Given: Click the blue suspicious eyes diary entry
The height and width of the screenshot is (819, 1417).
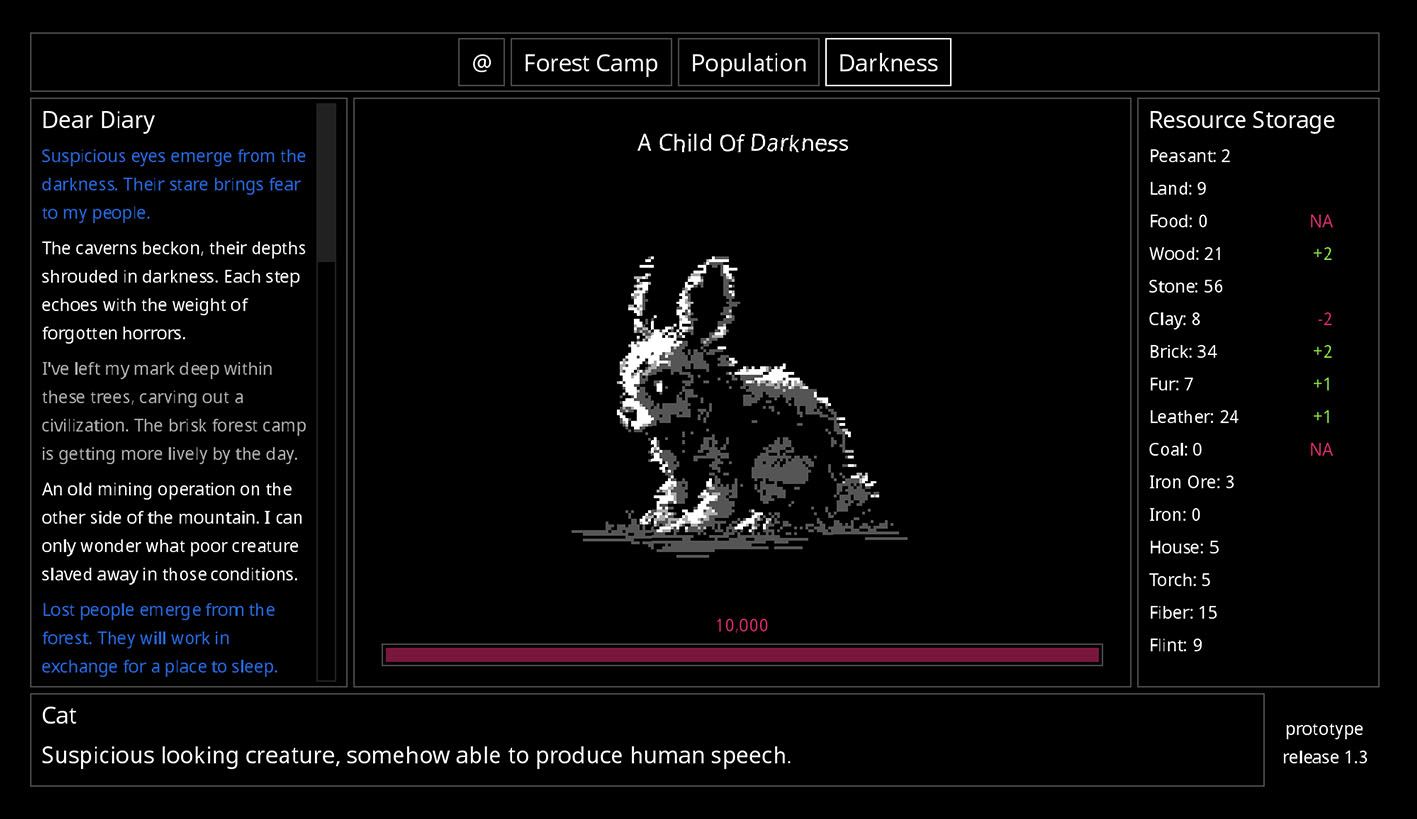Looking at the screenshot, I should [x=174, y=184].
